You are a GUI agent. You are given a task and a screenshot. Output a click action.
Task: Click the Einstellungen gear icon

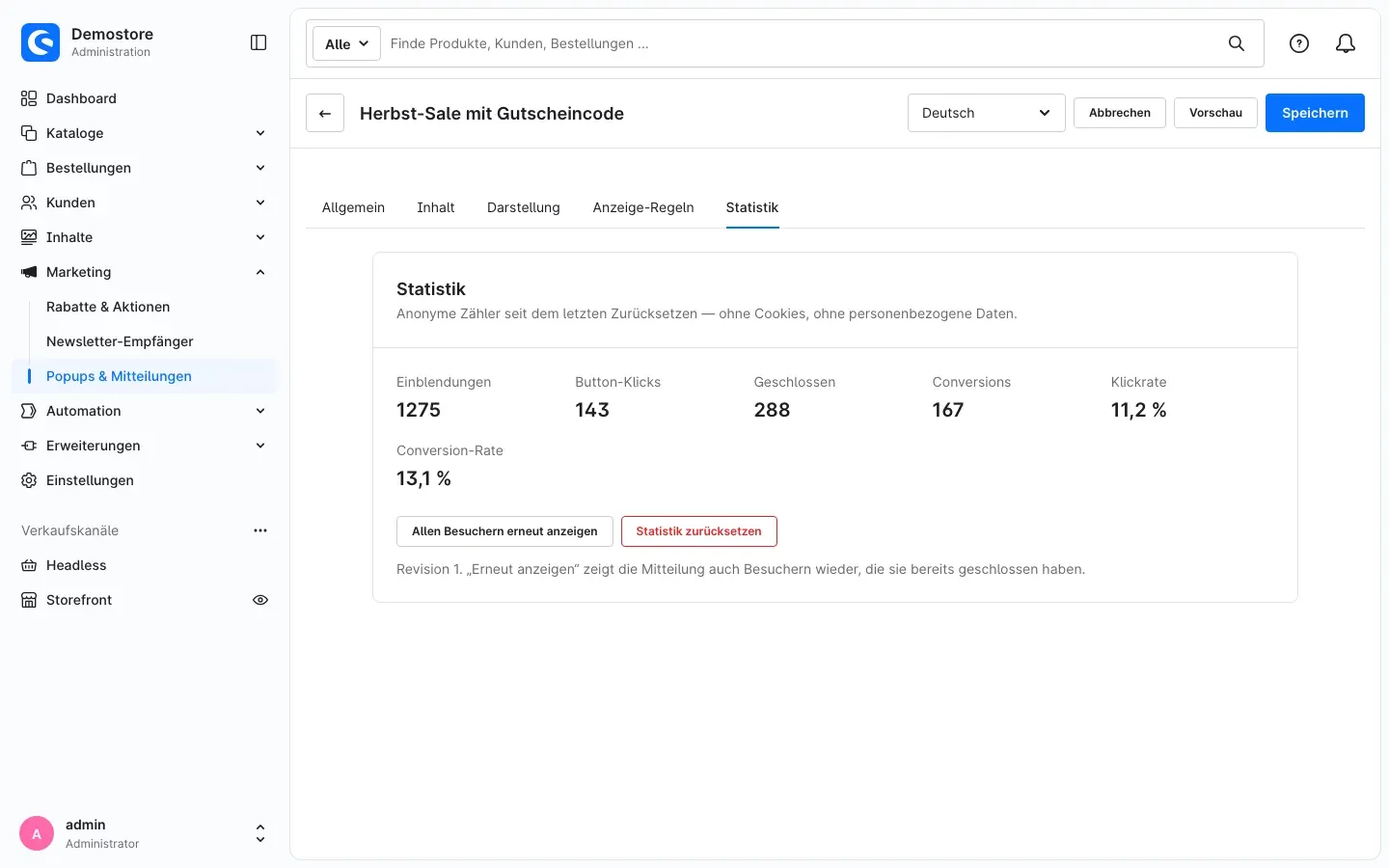point(29,480)
